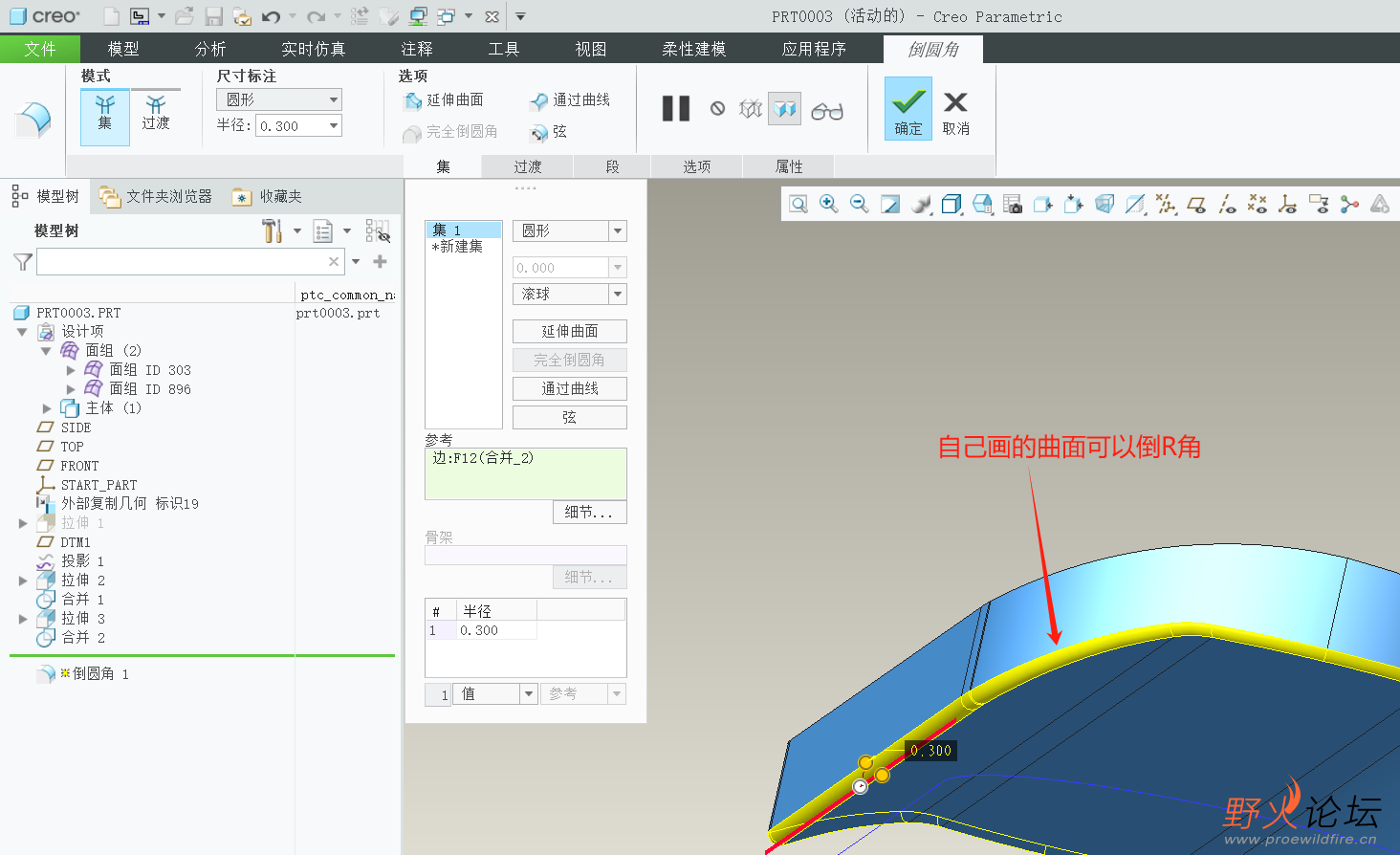Toggle tree show/search options icon

pos(378,230)
